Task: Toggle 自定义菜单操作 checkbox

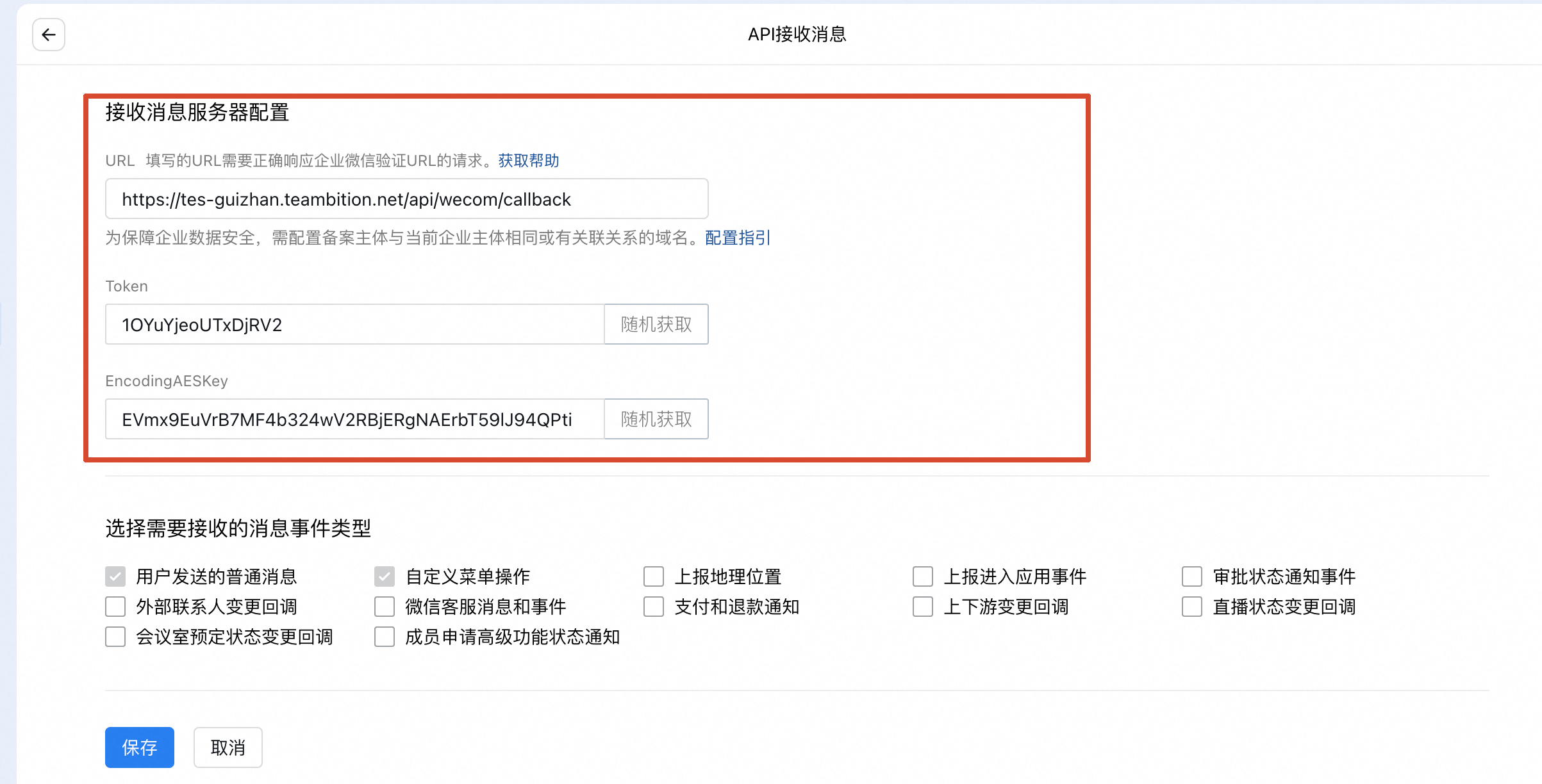Action: tap(385, 576)
